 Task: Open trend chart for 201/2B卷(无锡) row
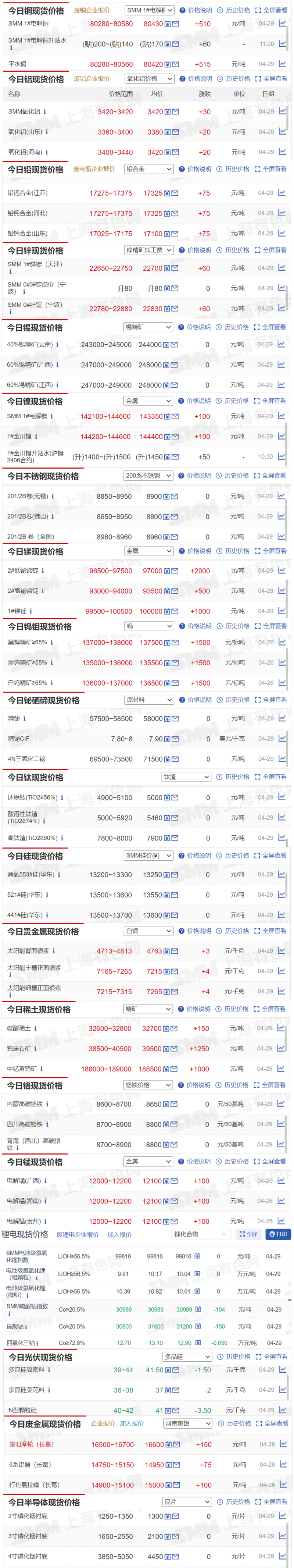pos(281,496)
